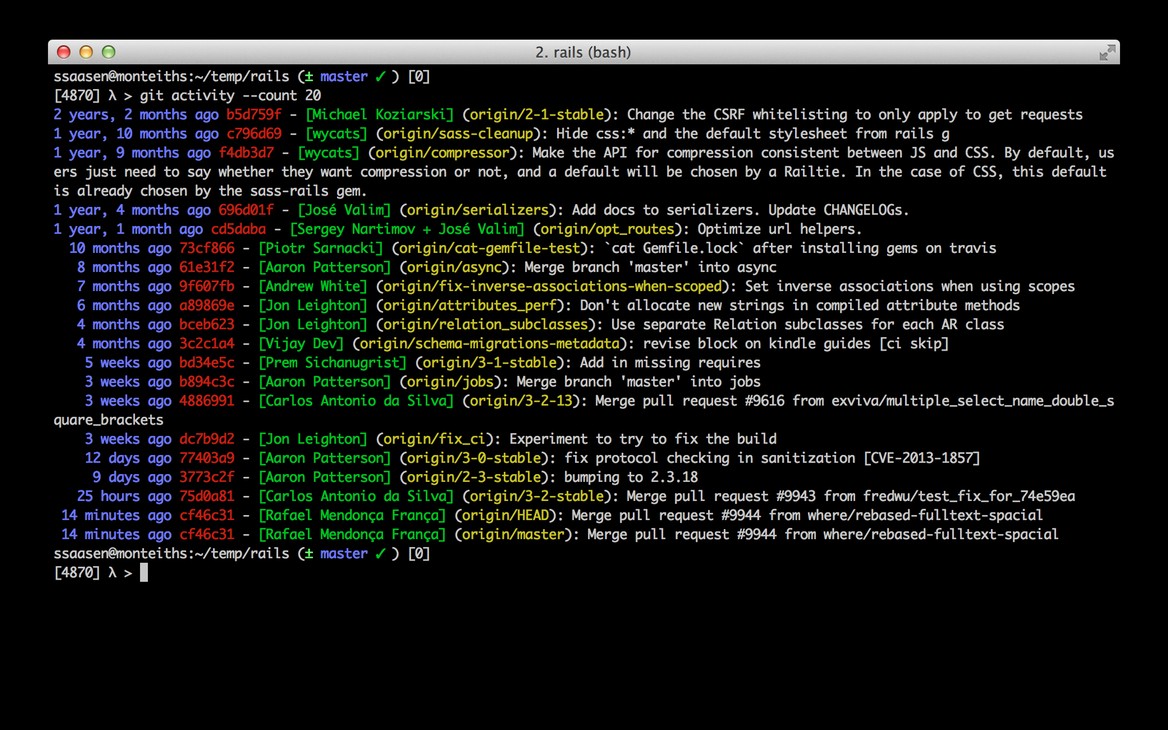Enter fullscreen via the title bar arrows icon
The height and width of the screenshot is (730, 1168).
point(1106,52)
